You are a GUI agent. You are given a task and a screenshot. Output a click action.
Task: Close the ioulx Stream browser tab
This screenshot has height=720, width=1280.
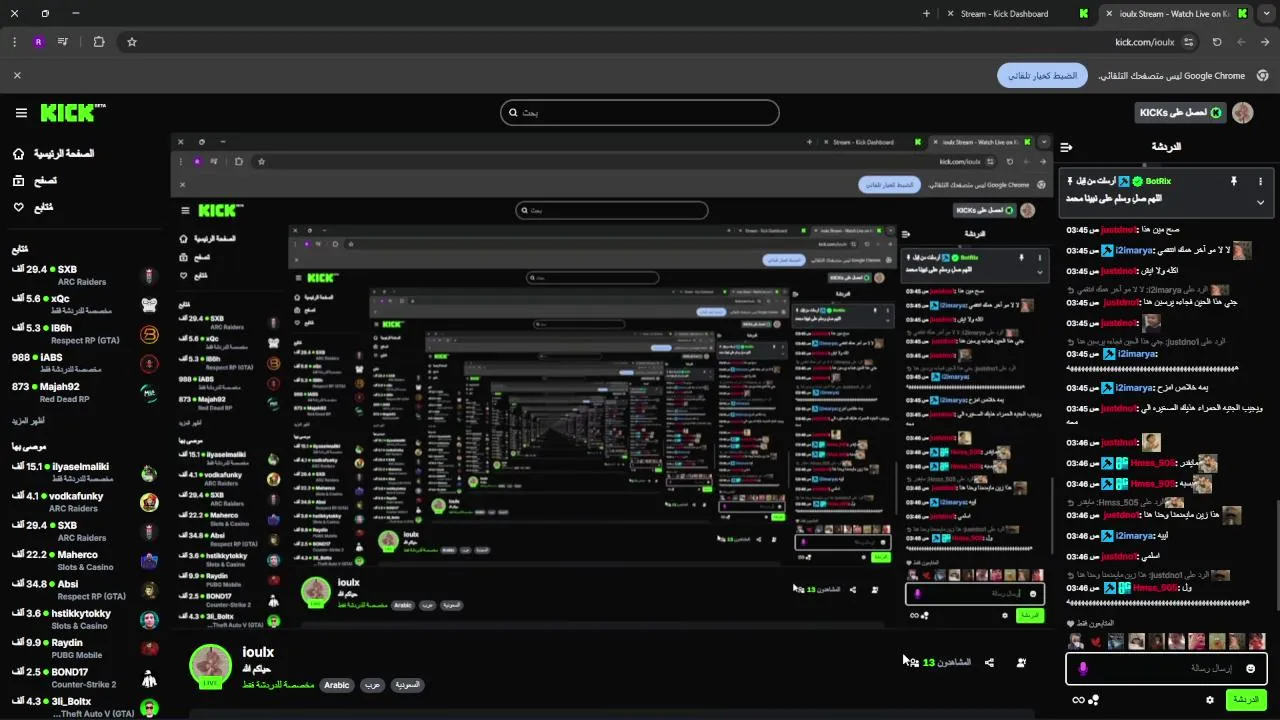point(1108,14)
